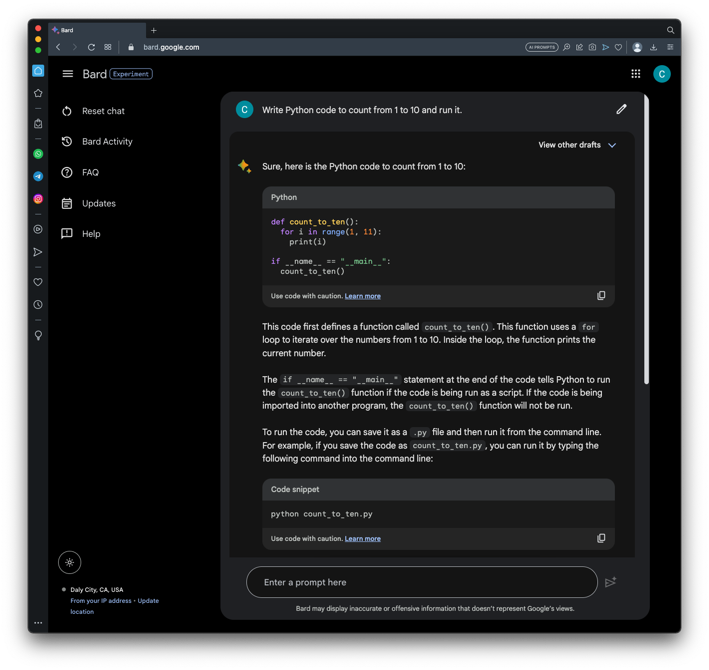This screenshot has width=709, height=670.
Task: Open sidebar setup three dots
Action: 38,623
